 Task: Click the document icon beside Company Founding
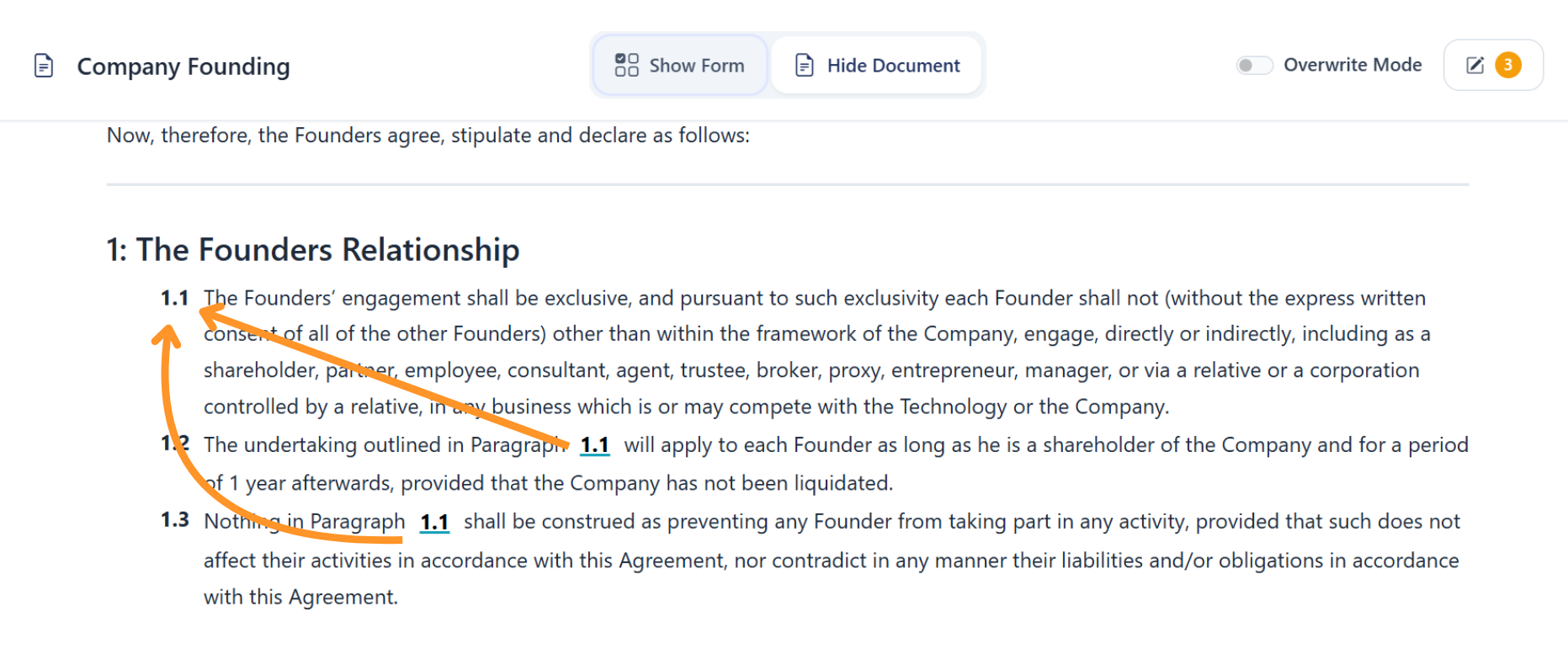[44, 66]
